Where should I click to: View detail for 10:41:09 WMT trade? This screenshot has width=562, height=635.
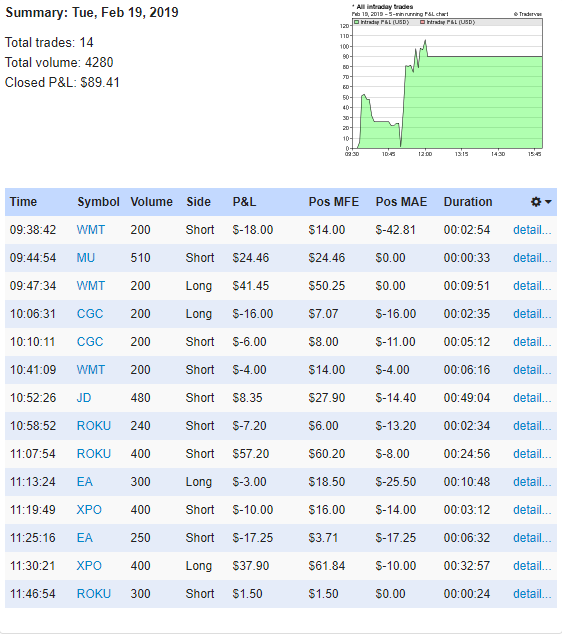(532, 369)
